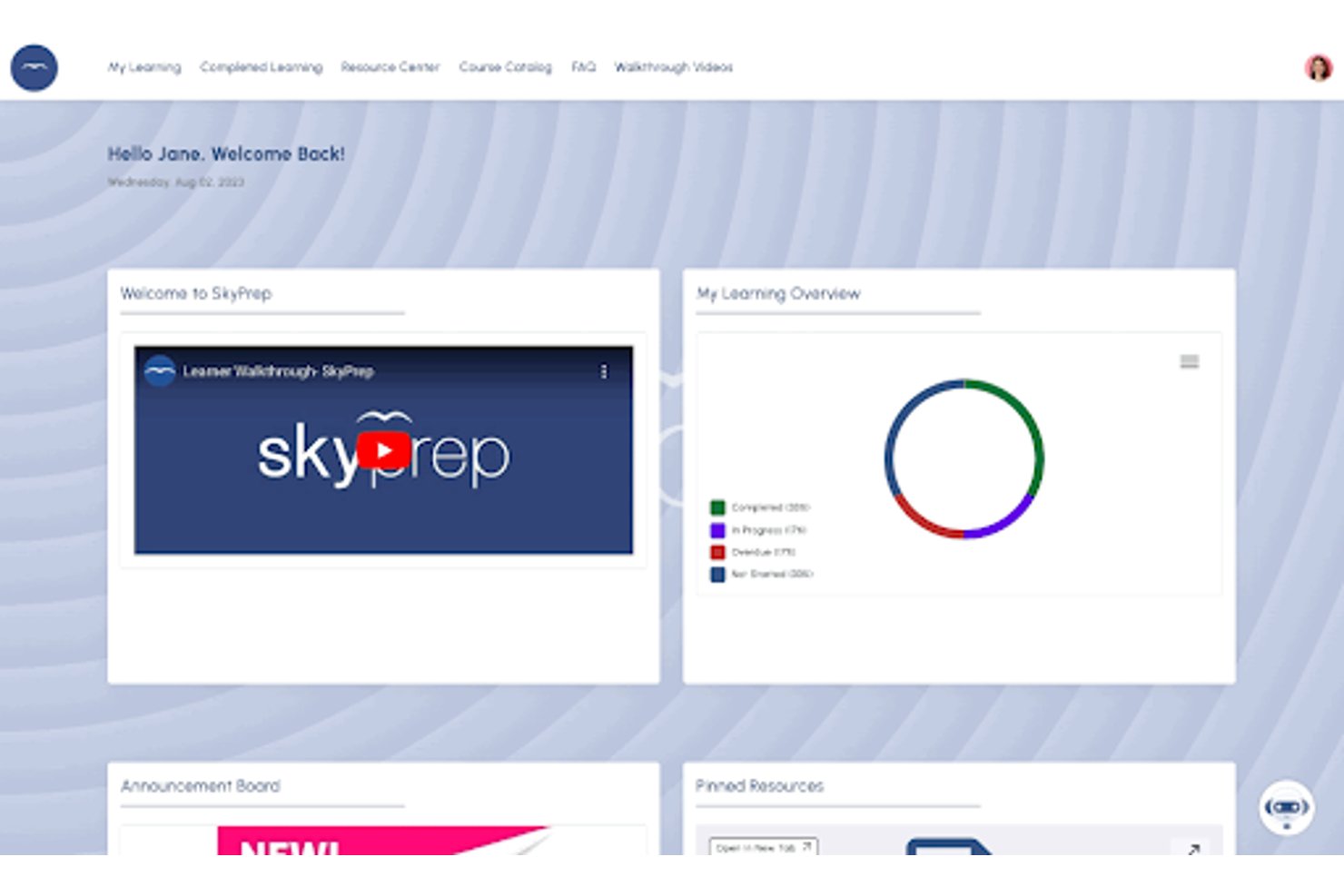The width and height of the screenshot is (1344, 896).
Task: Expand pinned resource with arrow icon
Action: click(x=1193, y=849)
